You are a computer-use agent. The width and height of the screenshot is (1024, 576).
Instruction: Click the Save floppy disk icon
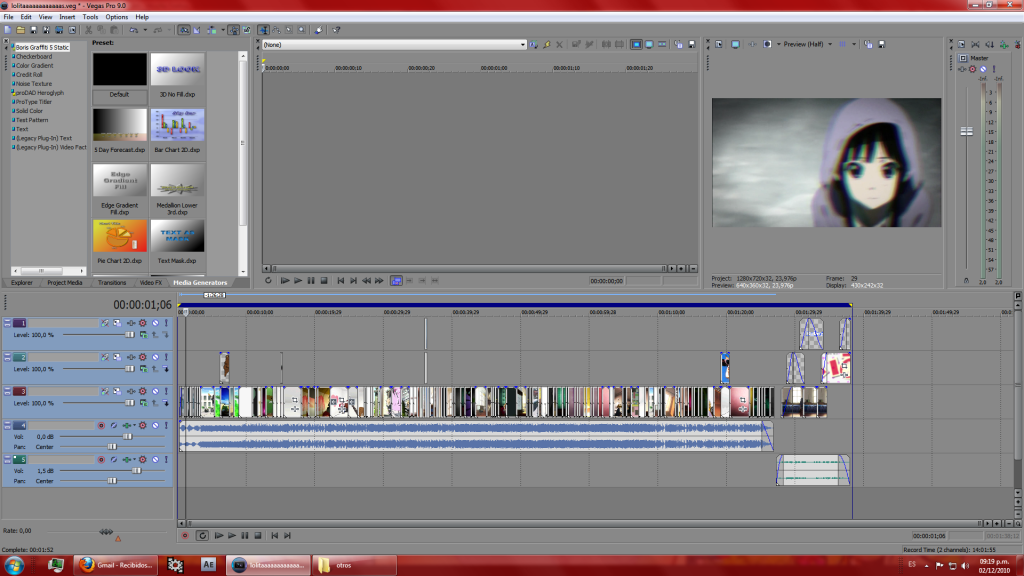tap(33, 30)
